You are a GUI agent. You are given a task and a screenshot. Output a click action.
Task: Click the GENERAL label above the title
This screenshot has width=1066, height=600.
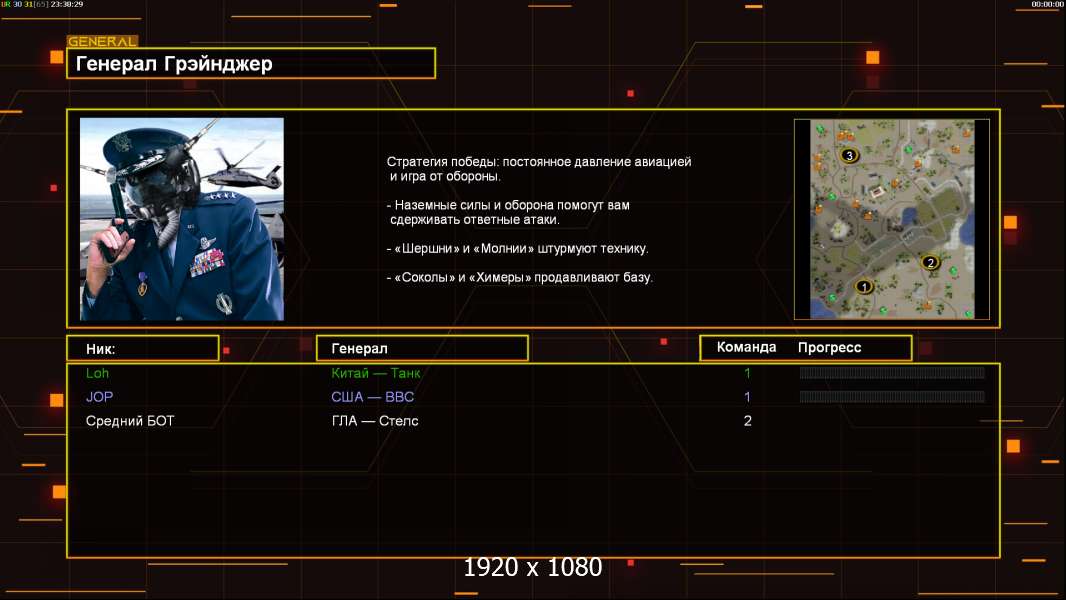coord(102,41)
